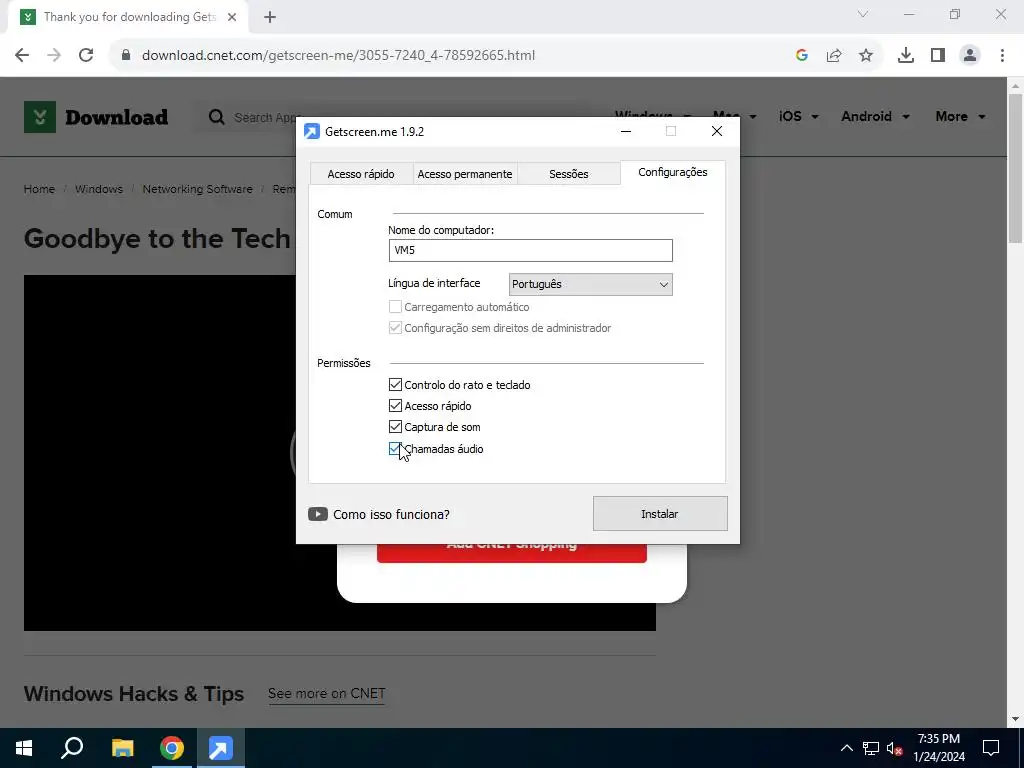Bookmark page with the star icon
Image resolution: width=1024 pixels, height=768 pixels.
coord(866,55)
